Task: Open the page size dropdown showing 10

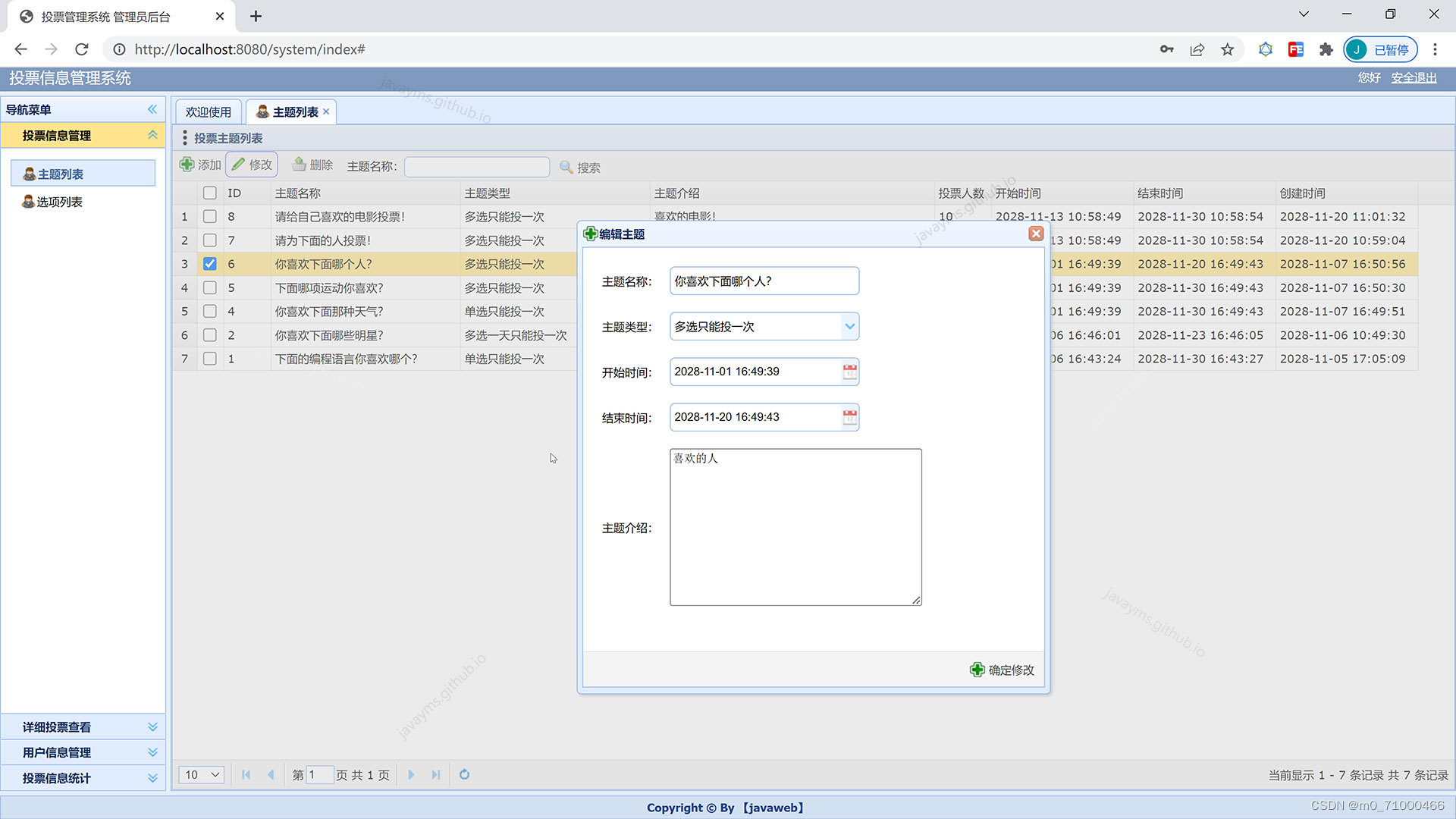Action: click(200, 774)
